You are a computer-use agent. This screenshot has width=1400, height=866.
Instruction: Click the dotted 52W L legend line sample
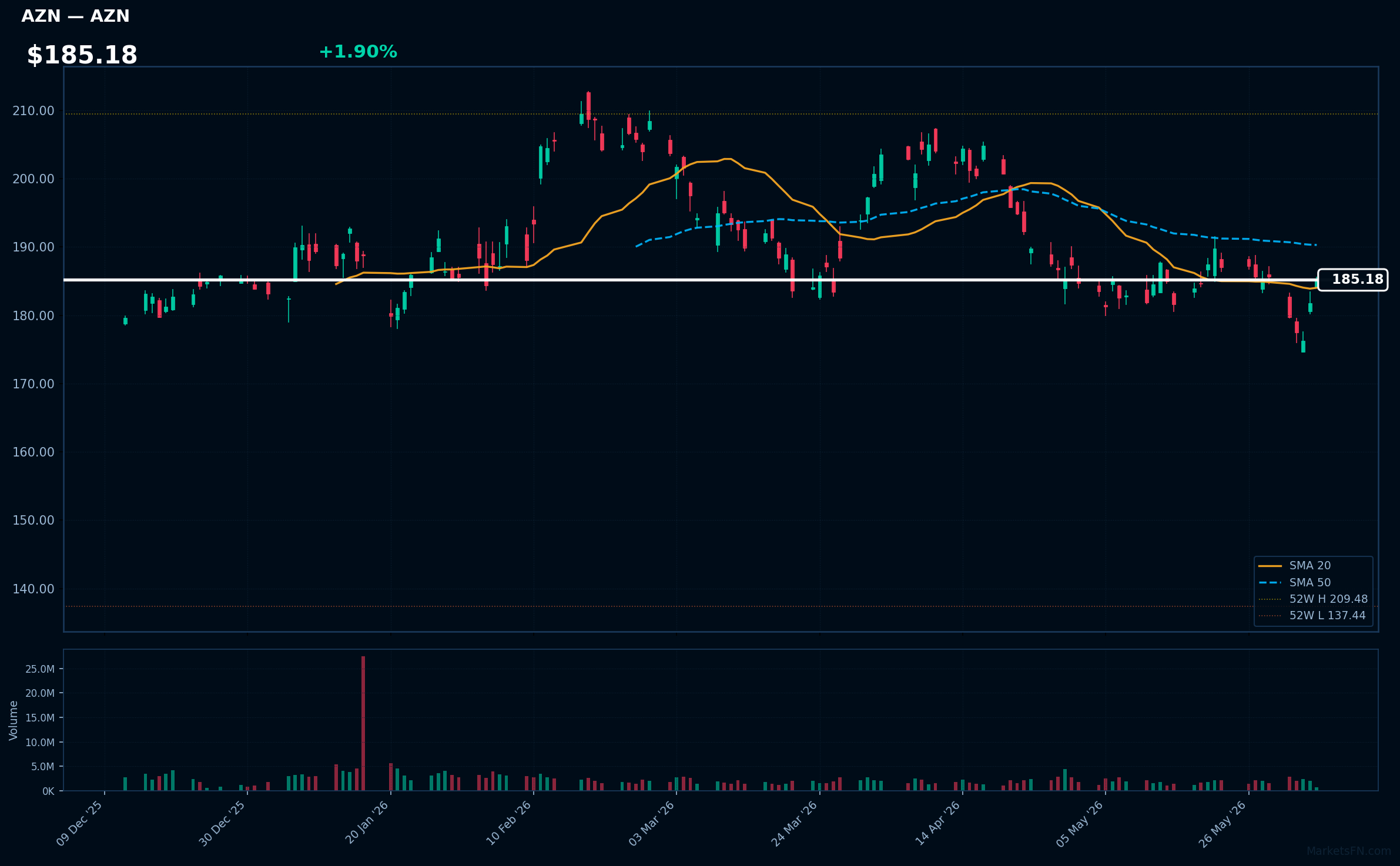tap(1270, 616)
